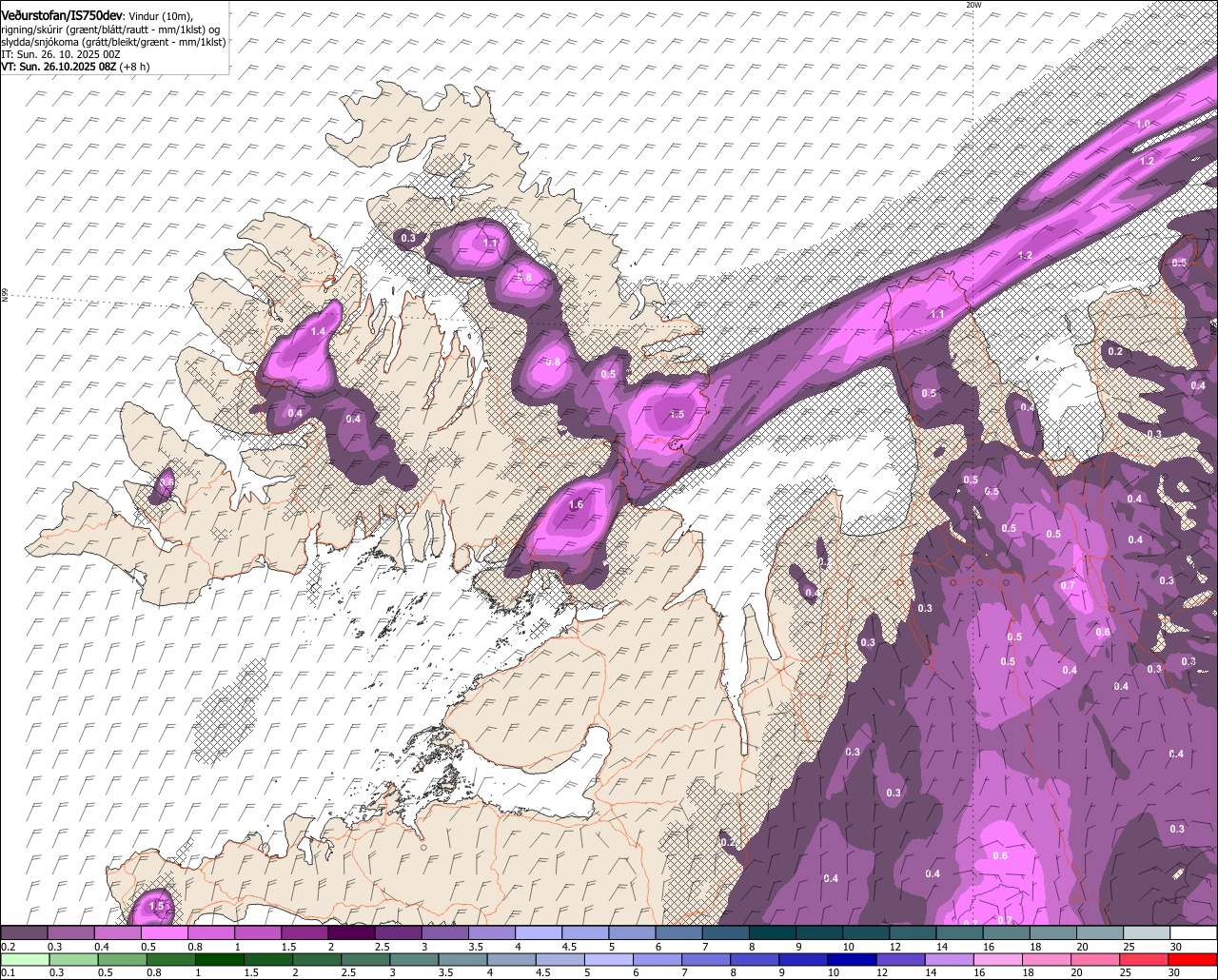Viewport: 1218px width, 980px height.
Task: Select lower legend swatch starting at 3
Action: [x=414, y=959]
